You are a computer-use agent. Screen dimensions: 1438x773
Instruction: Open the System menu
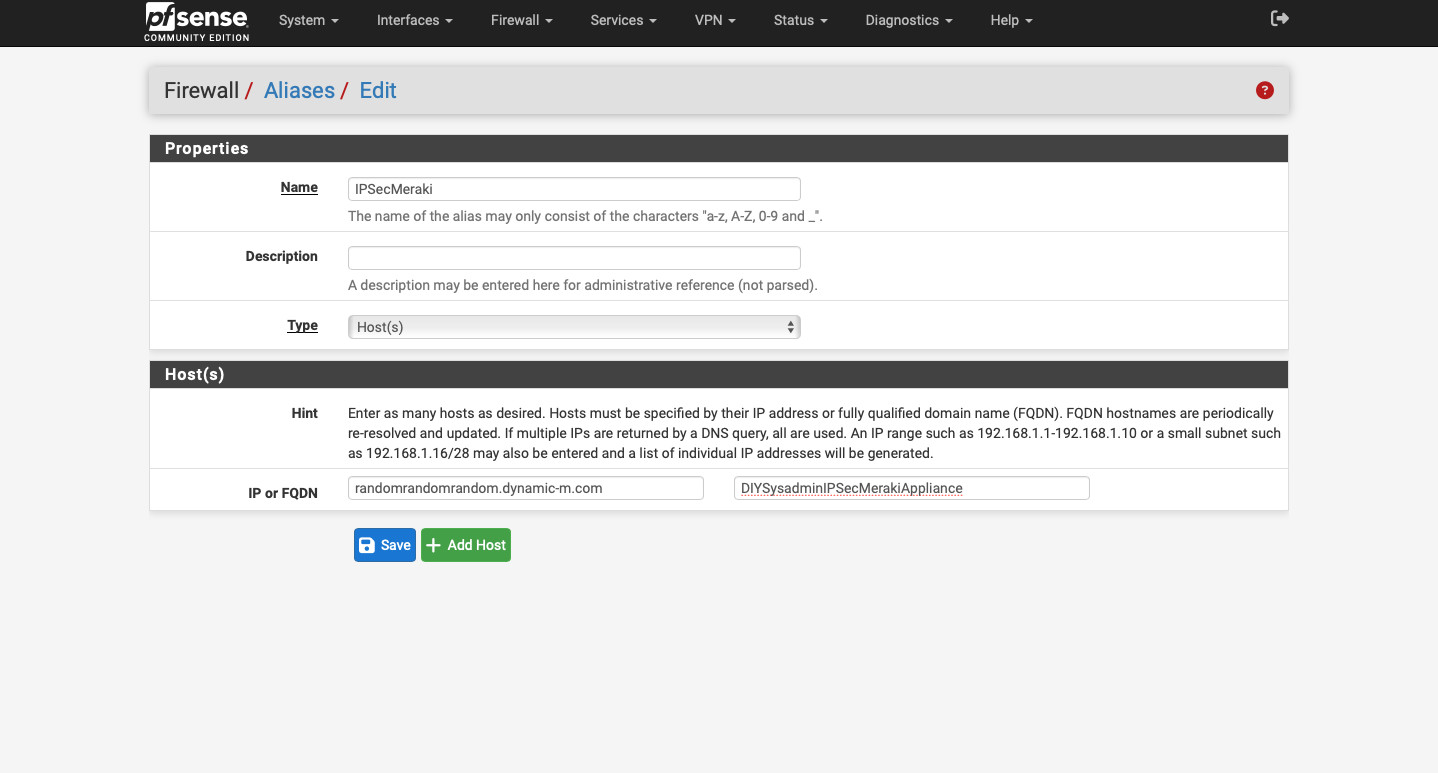pyautogui.click(x=308, y=20)
